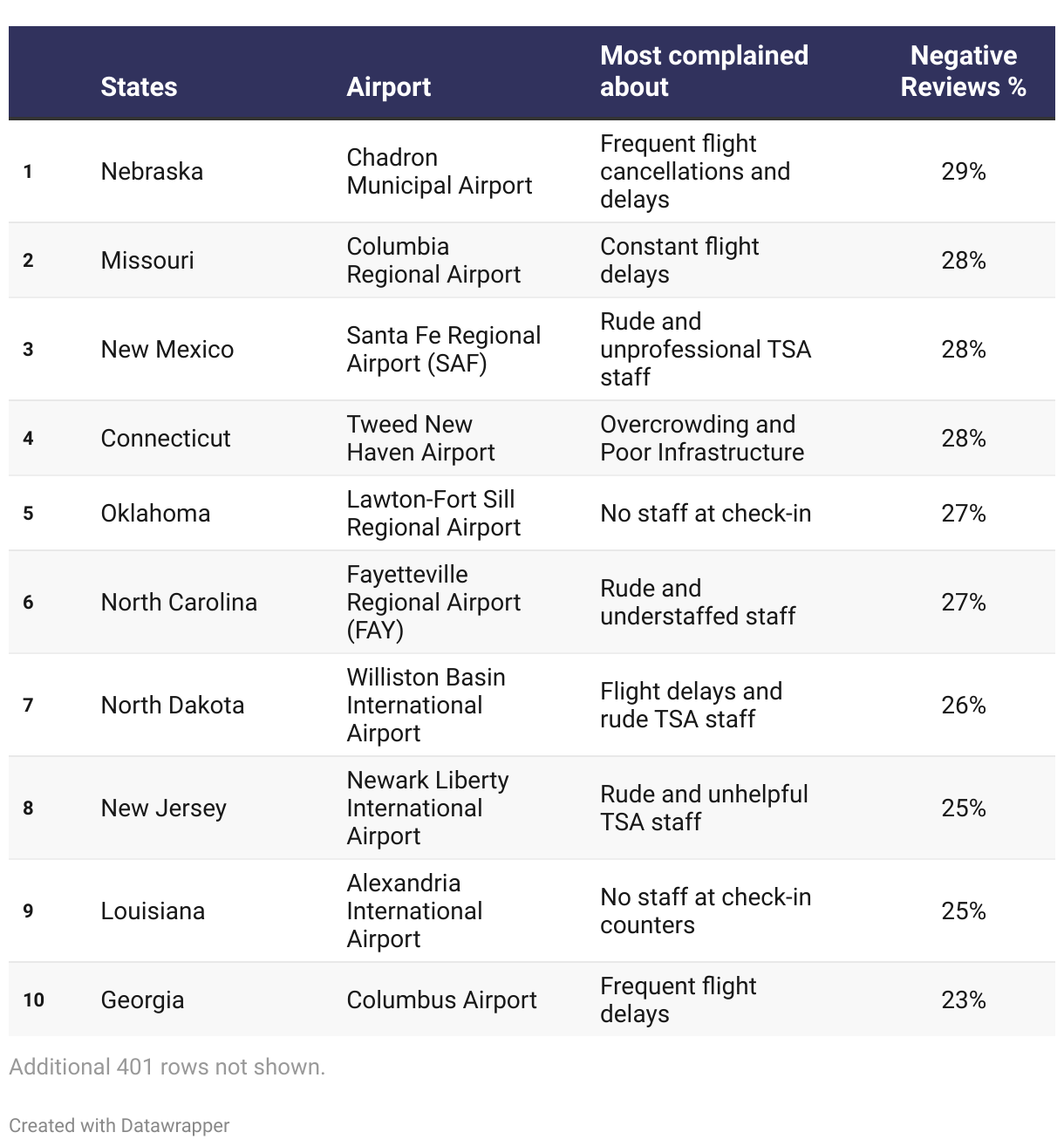The height and width of the screenshot is (1146, 1064).
Task: Select Columbia Regional Airport entry
Action: (x=433, y=261)
